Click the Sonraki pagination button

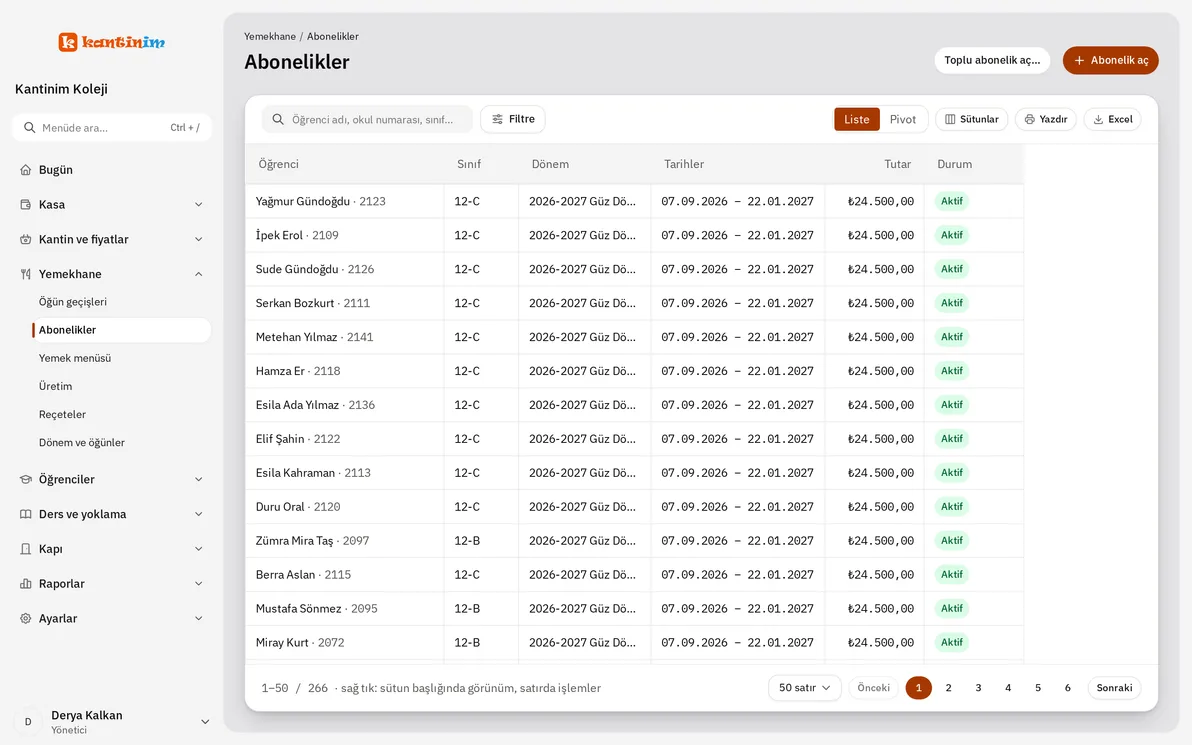1114,688
